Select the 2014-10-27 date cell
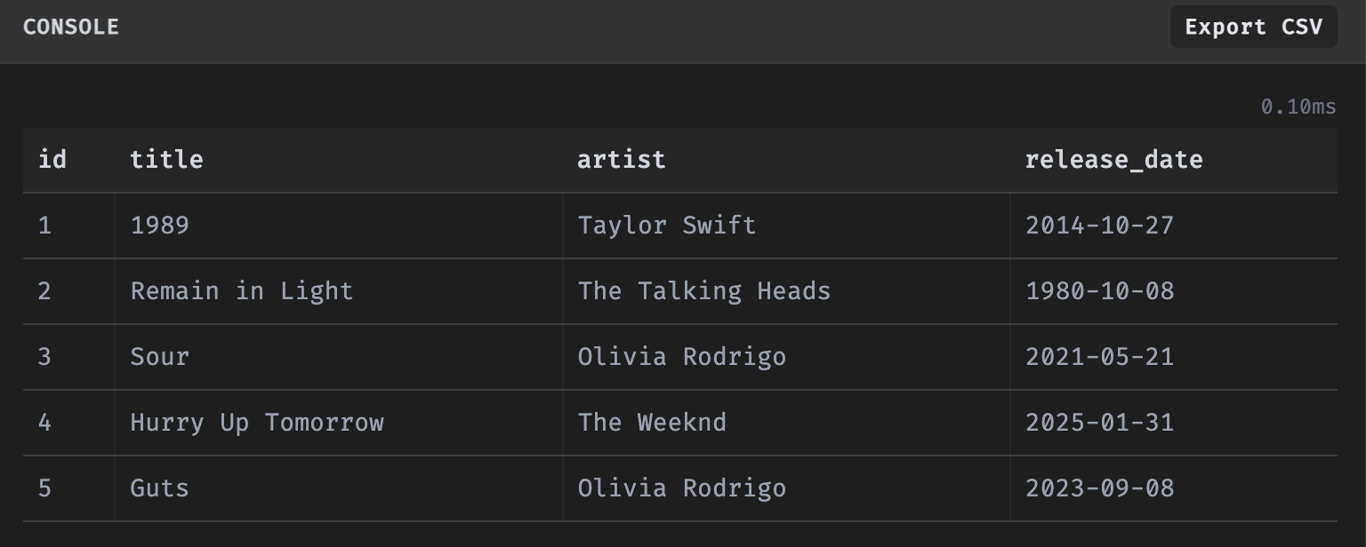Viewport: 1366px width, 547px height. (x=1099, y=226)
